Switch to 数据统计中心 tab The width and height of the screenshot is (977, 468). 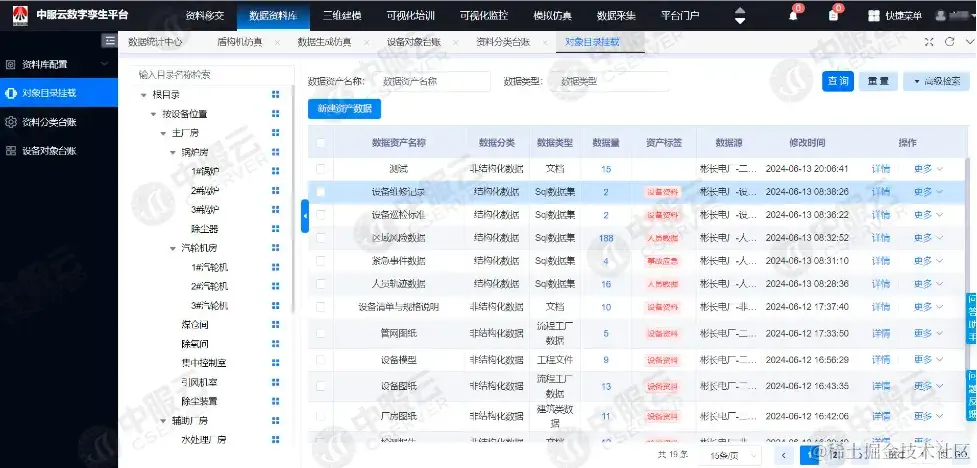(x=155, y=42)
